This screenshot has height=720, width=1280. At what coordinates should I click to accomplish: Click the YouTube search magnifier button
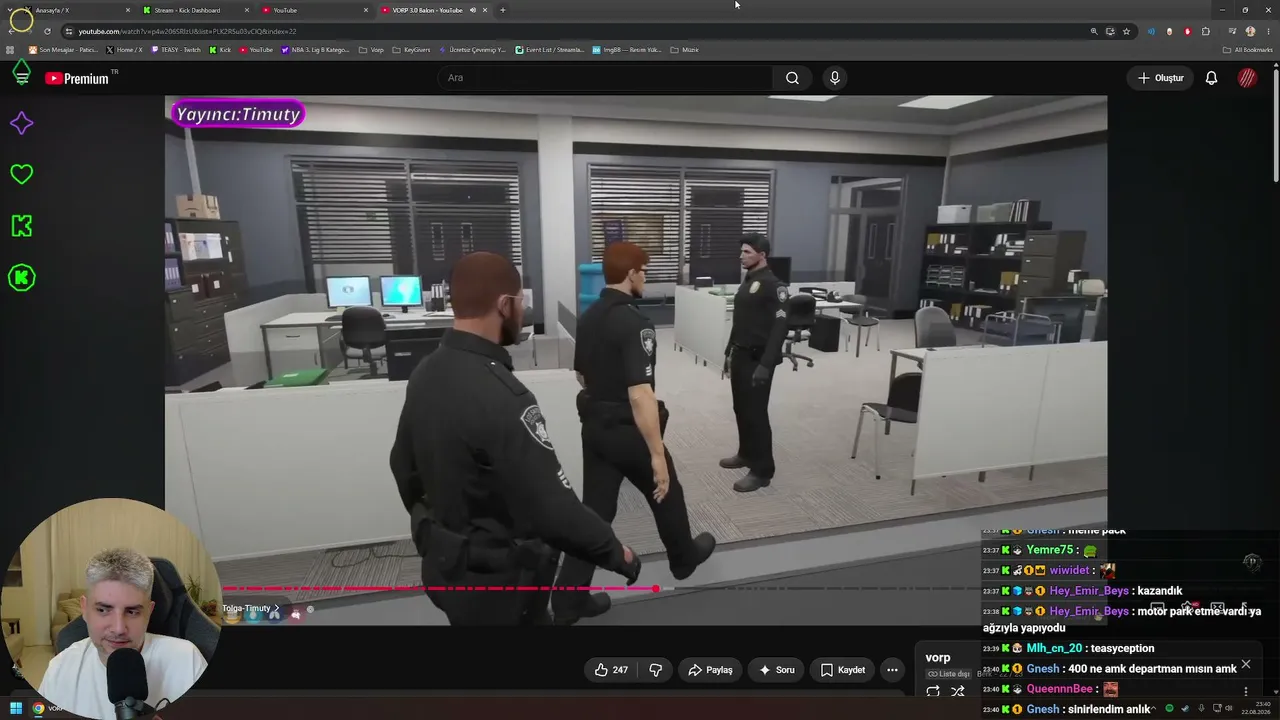point(792,78)
